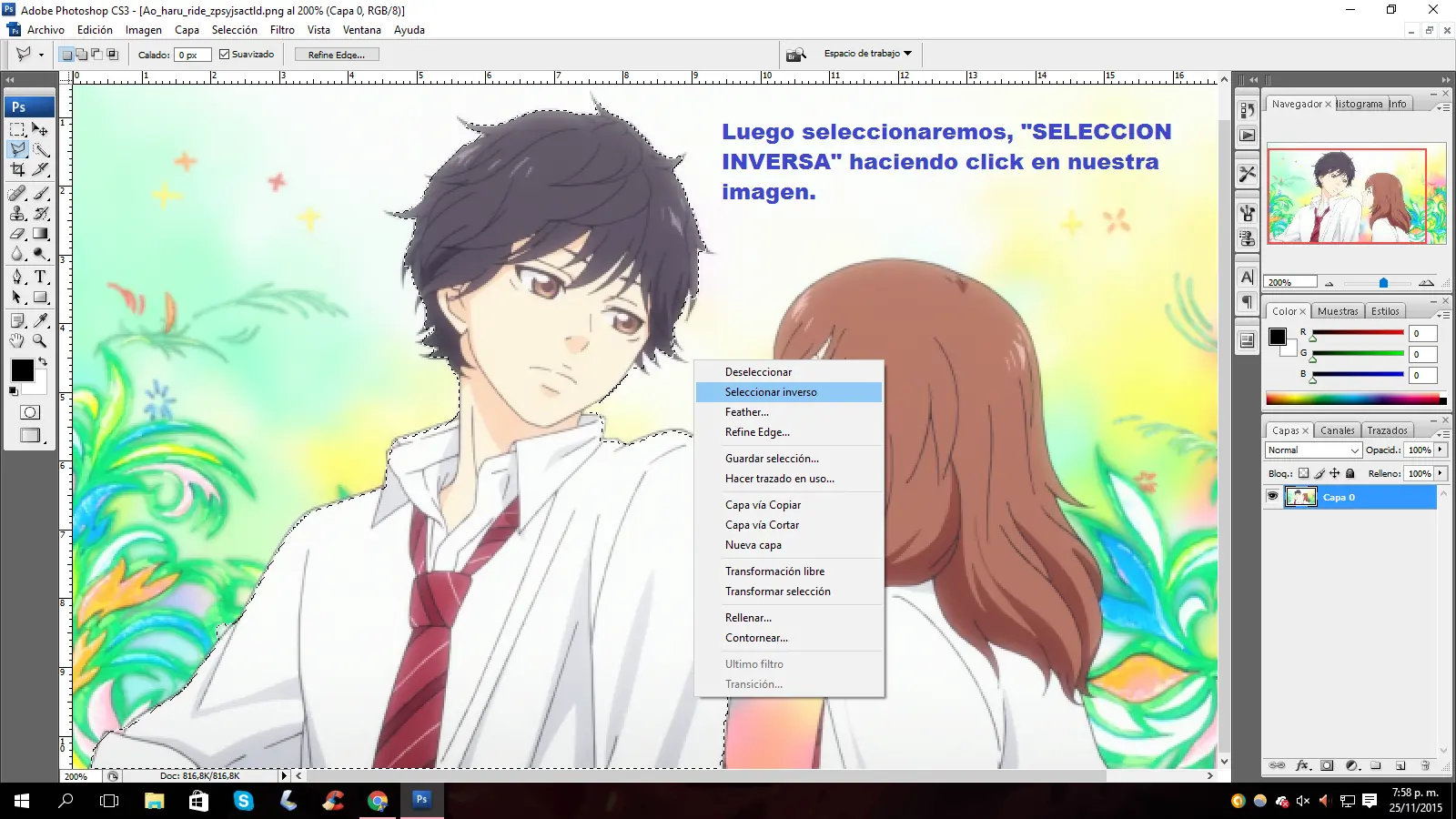Enable Intersect with Selection mode
The width and height of the screenshot is (1456, 819).
click(113, 55)
